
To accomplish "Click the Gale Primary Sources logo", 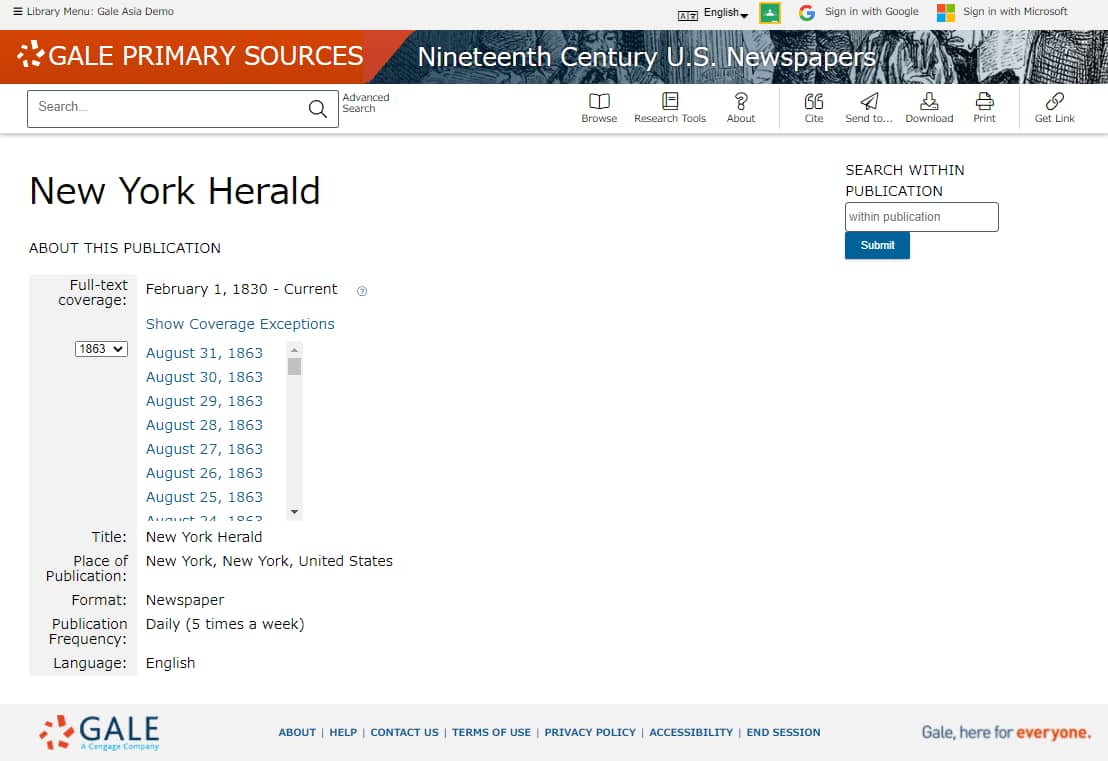I will point(190,56).
